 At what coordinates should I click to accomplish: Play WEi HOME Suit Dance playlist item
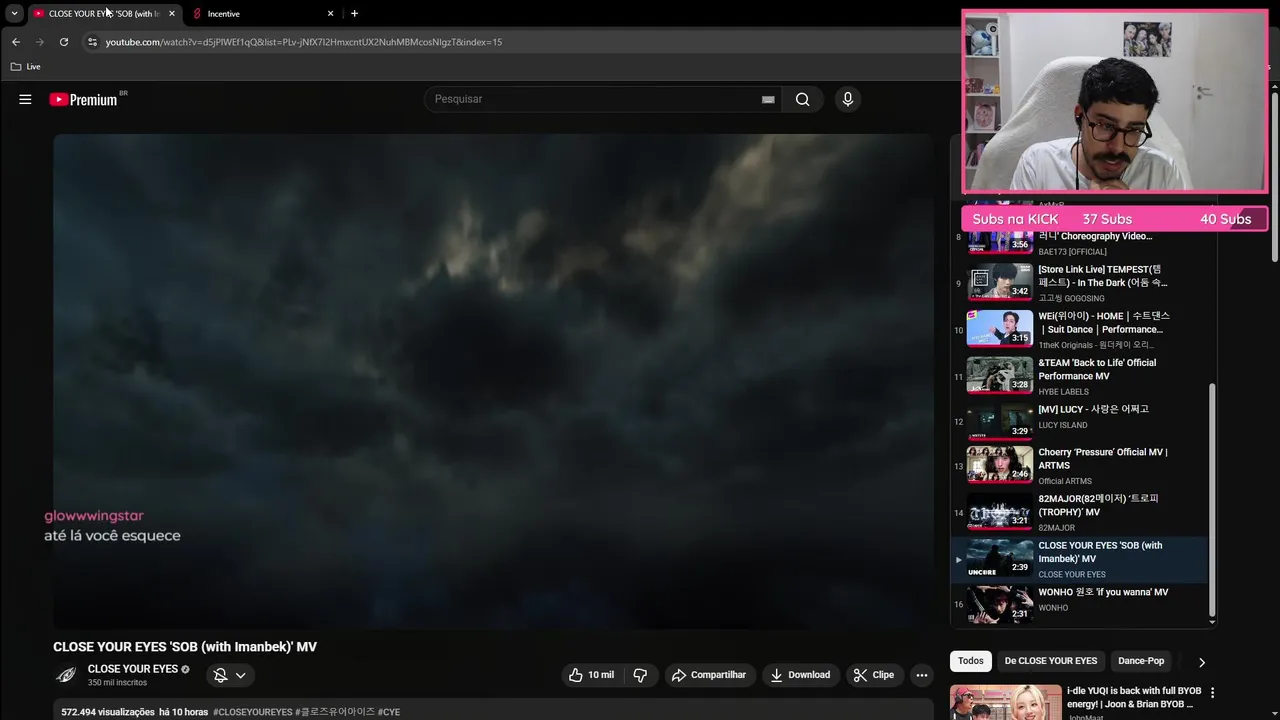point(1080,330)
